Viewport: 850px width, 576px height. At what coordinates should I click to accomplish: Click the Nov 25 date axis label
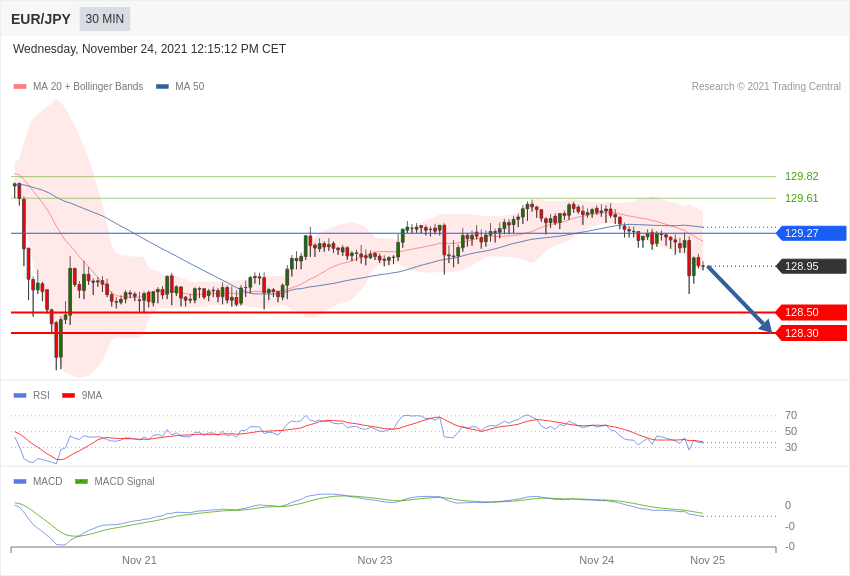(x=707, y=560)
